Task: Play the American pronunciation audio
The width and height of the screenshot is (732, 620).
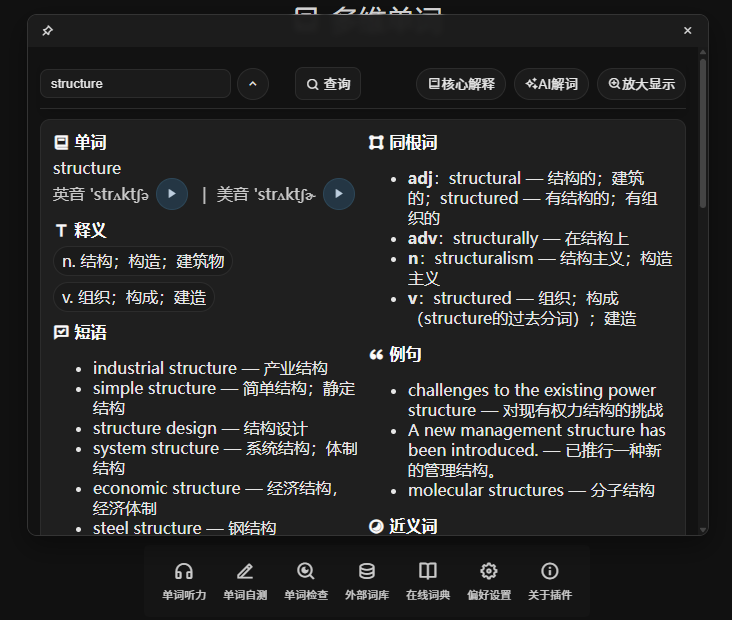Action: (x=339, y=193)
